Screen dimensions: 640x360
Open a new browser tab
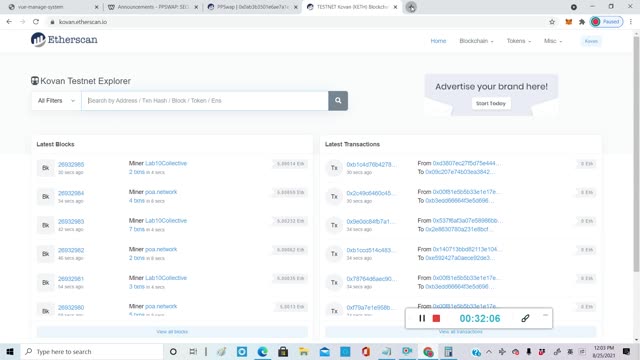click(411, 7)
